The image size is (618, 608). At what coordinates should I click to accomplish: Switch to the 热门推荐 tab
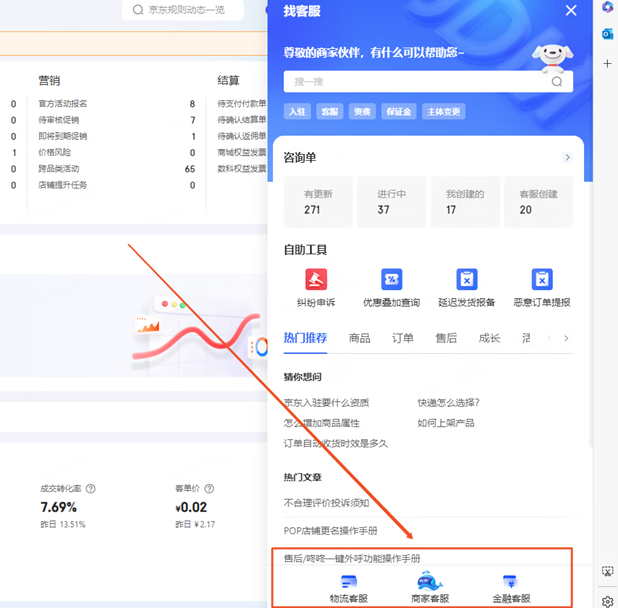(x=305, y=338)
